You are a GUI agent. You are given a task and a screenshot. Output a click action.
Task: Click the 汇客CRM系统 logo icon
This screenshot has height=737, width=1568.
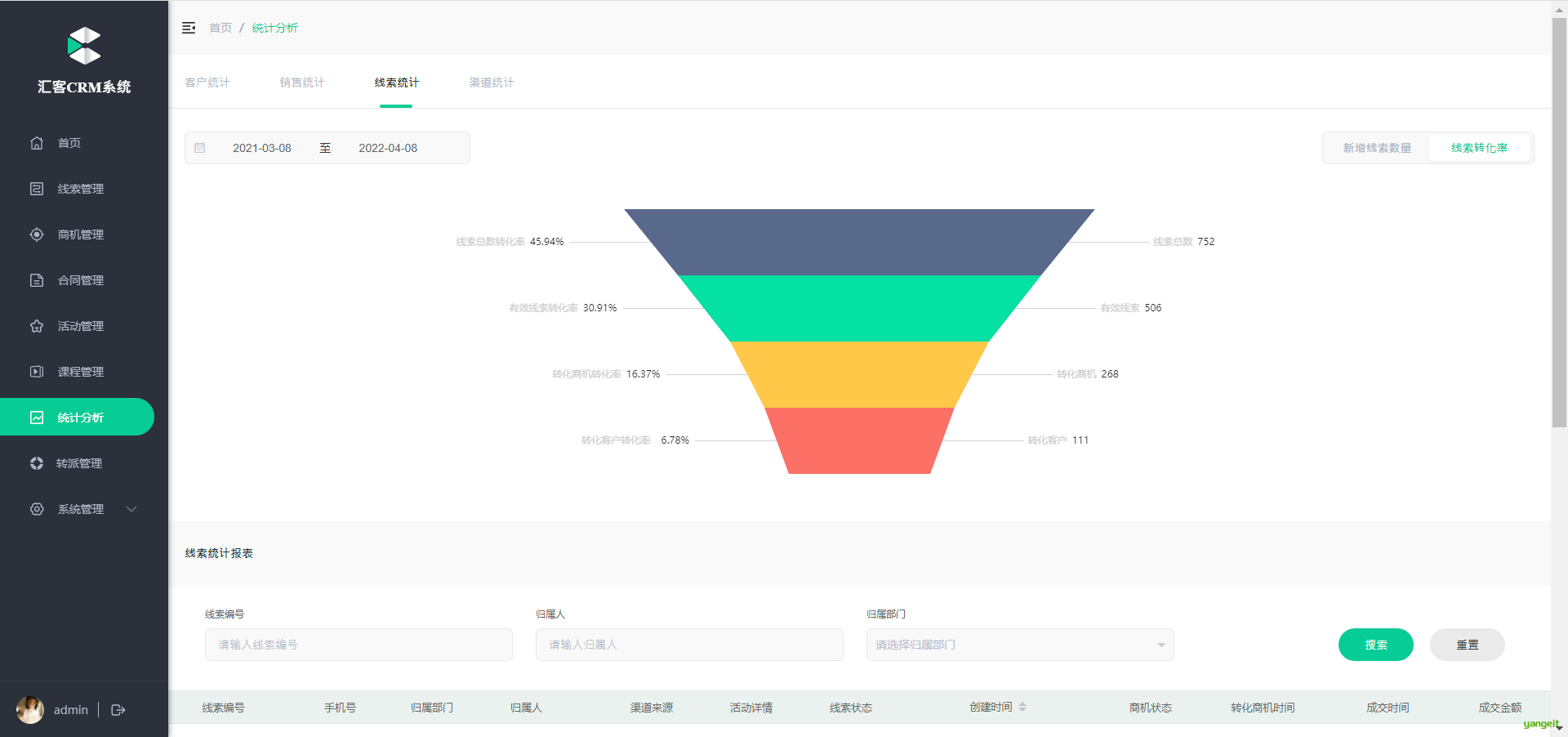[x=84, y=46]
